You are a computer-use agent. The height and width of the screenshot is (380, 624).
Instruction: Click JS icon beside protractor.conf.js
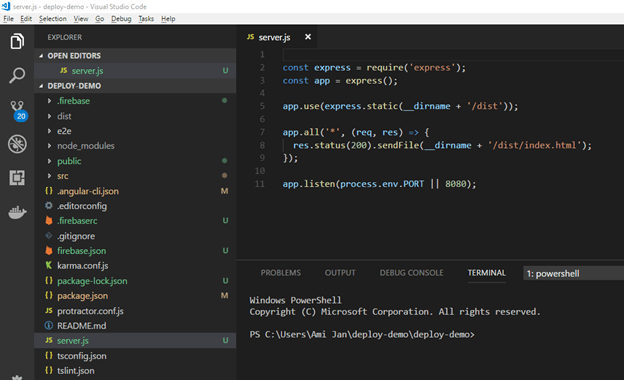click(49, 310)
